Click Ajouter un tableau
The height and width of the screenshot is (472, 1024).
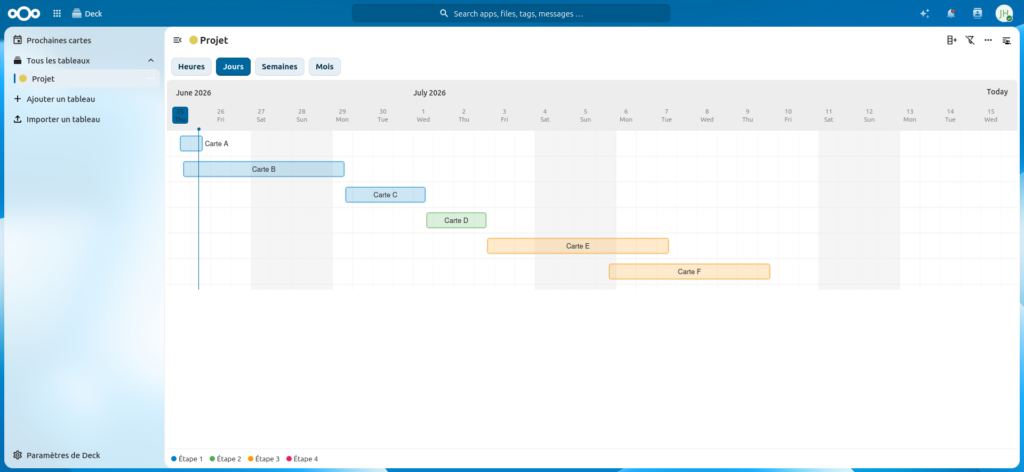[82, 99]
